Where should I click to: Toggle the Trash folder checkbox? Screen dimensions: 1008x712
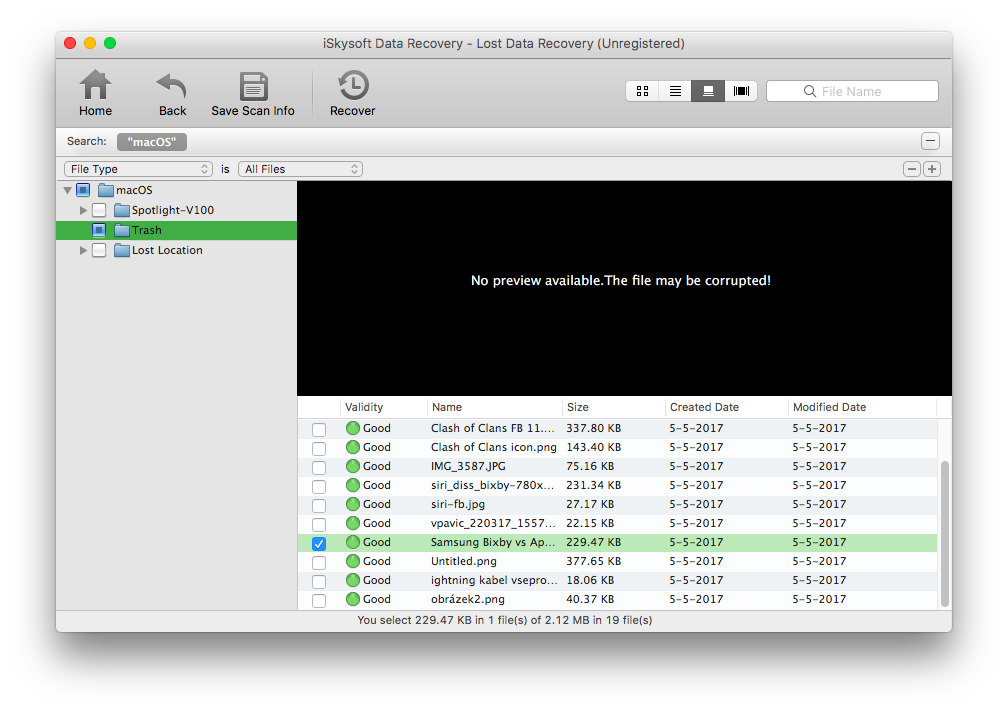click(x=99, y=229)
